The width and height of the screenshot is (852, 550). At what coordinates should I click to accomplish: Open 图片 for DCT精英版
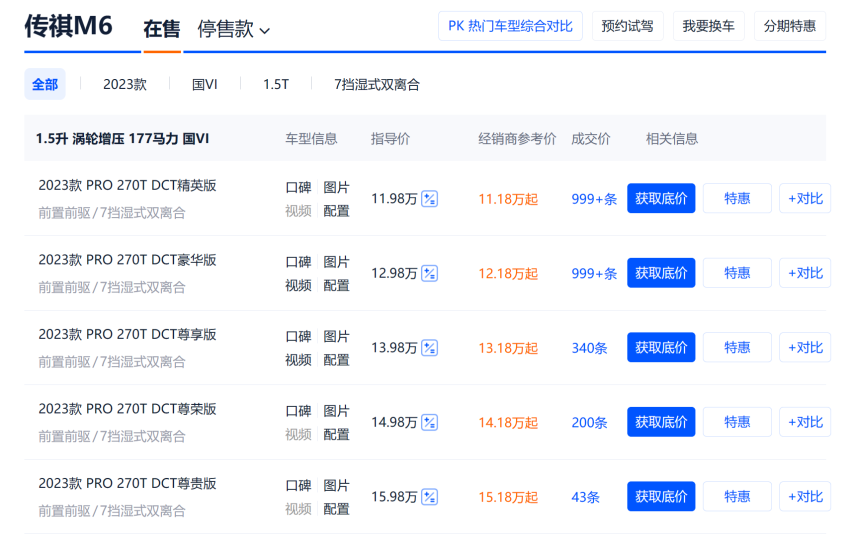[x=336, y=188]
